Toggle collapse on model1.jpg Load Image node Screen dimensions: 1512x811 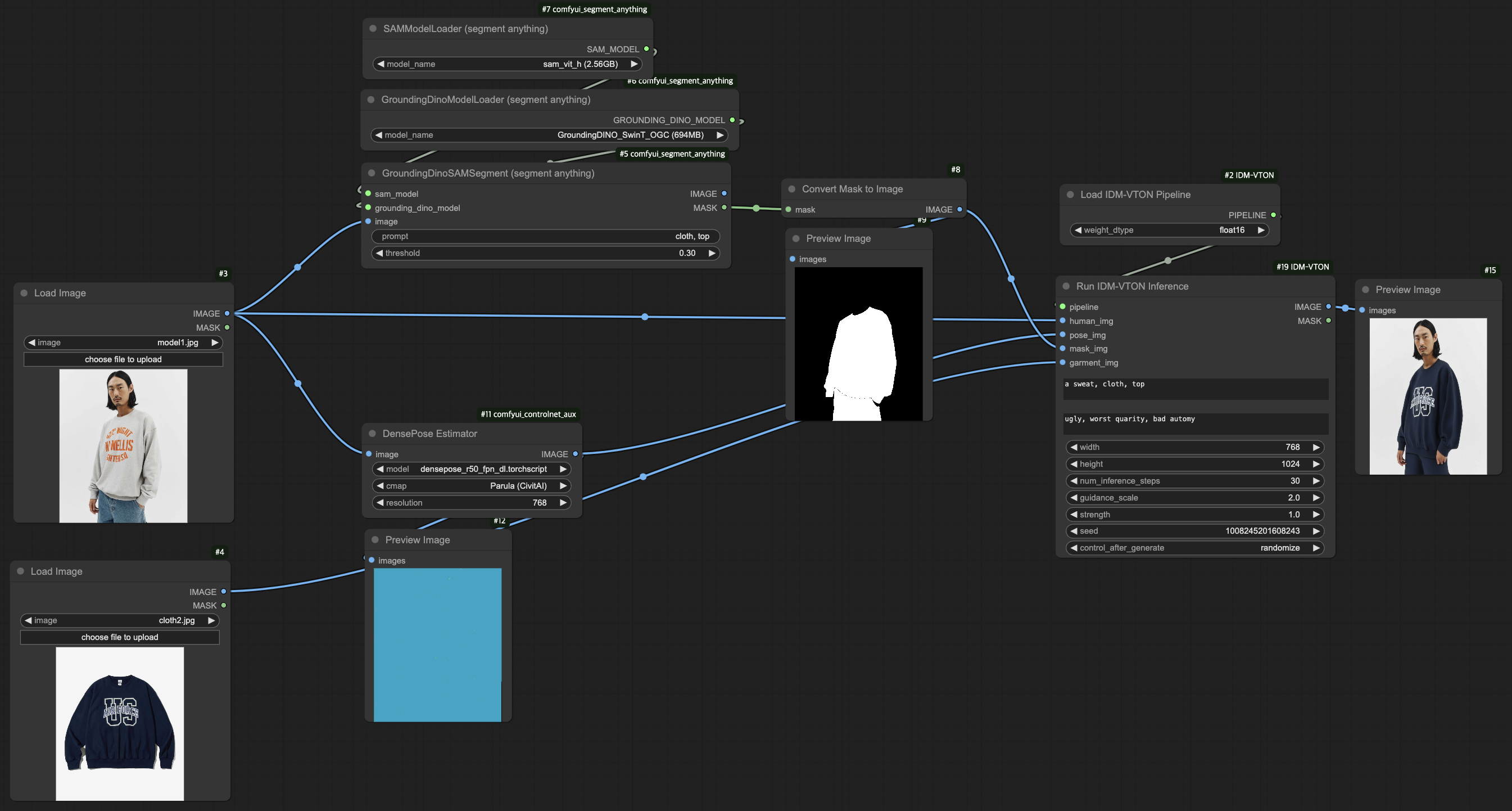click(x=24, y=293)
